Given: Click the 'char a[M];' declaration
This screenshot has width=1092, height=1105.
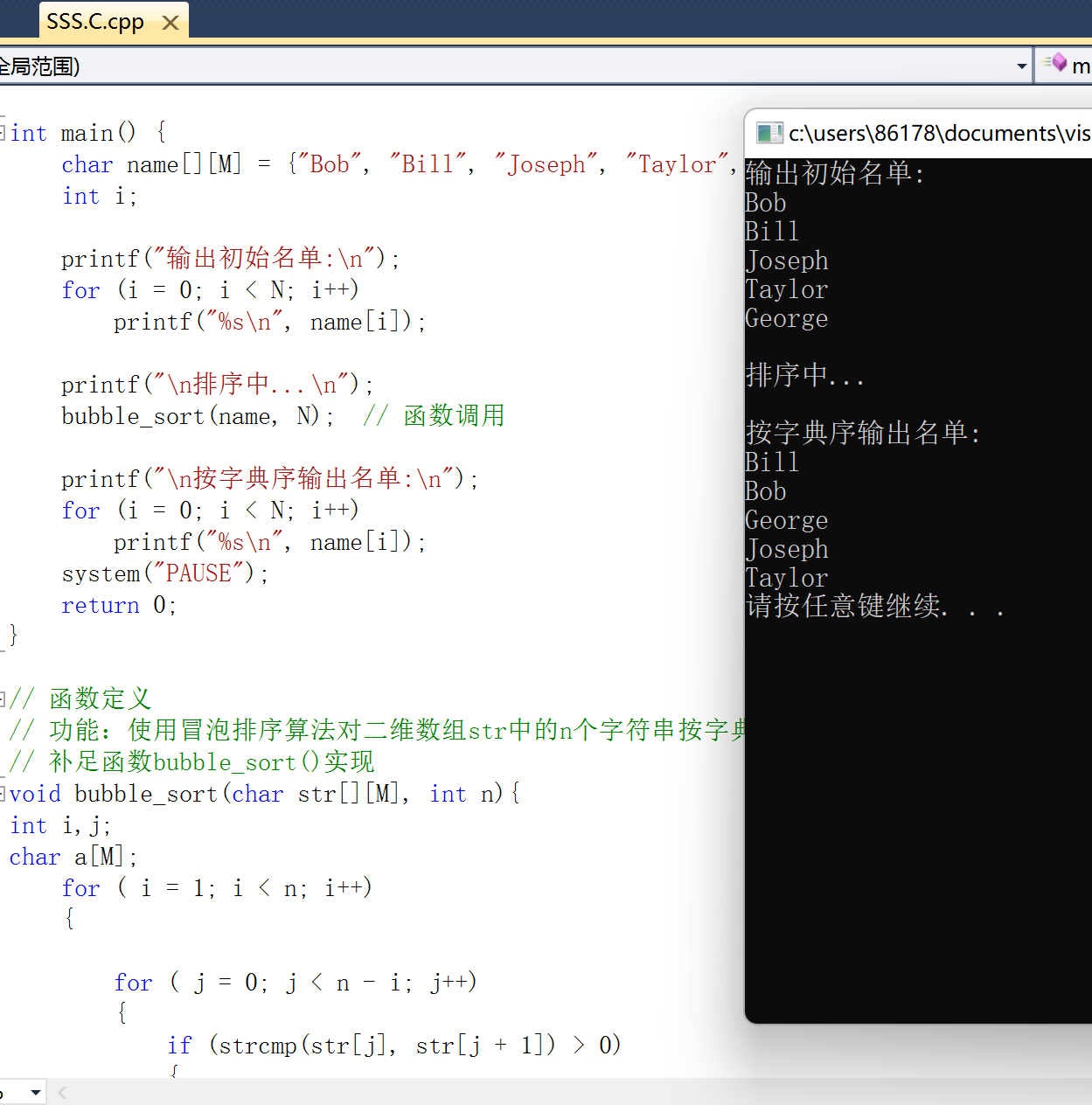Looking at the screenshot, I should pyautogui.click(x=73, y=857).
